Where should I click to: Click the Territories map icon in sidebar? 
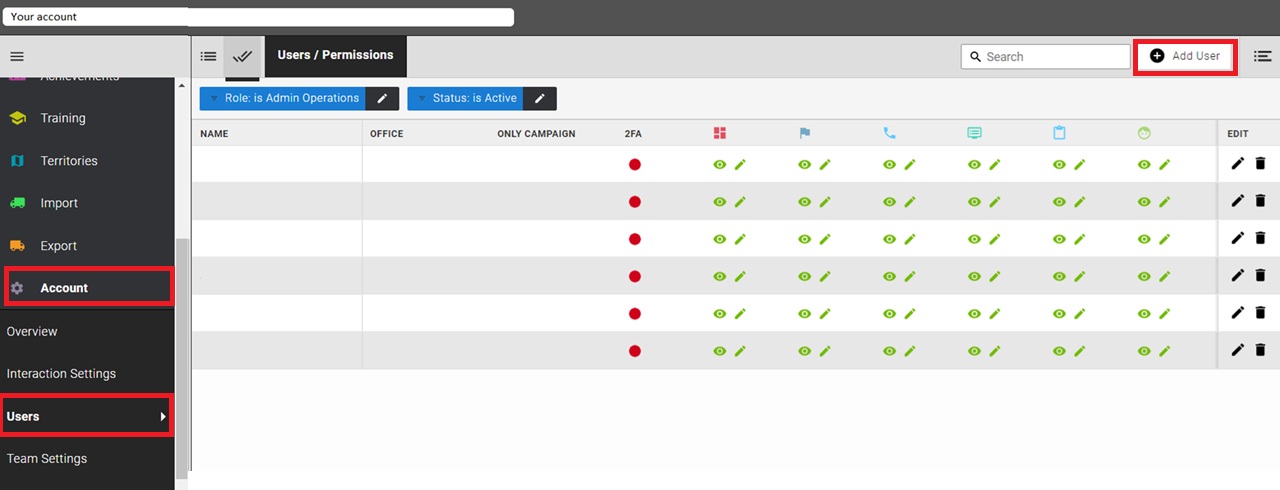18,161
